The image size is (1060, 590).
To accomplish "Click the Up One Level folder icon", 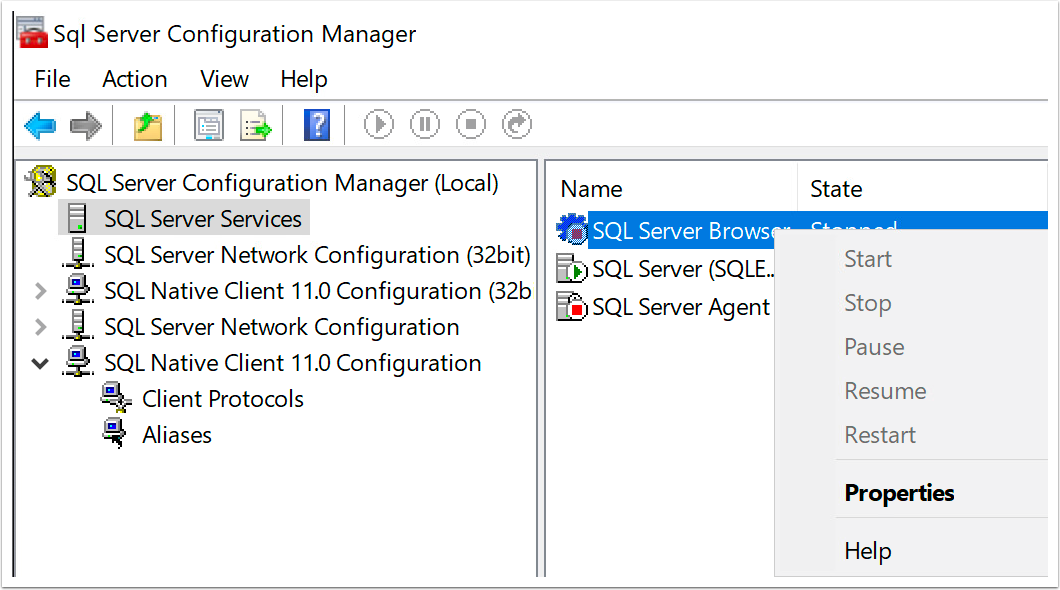I will click(148, 125).
